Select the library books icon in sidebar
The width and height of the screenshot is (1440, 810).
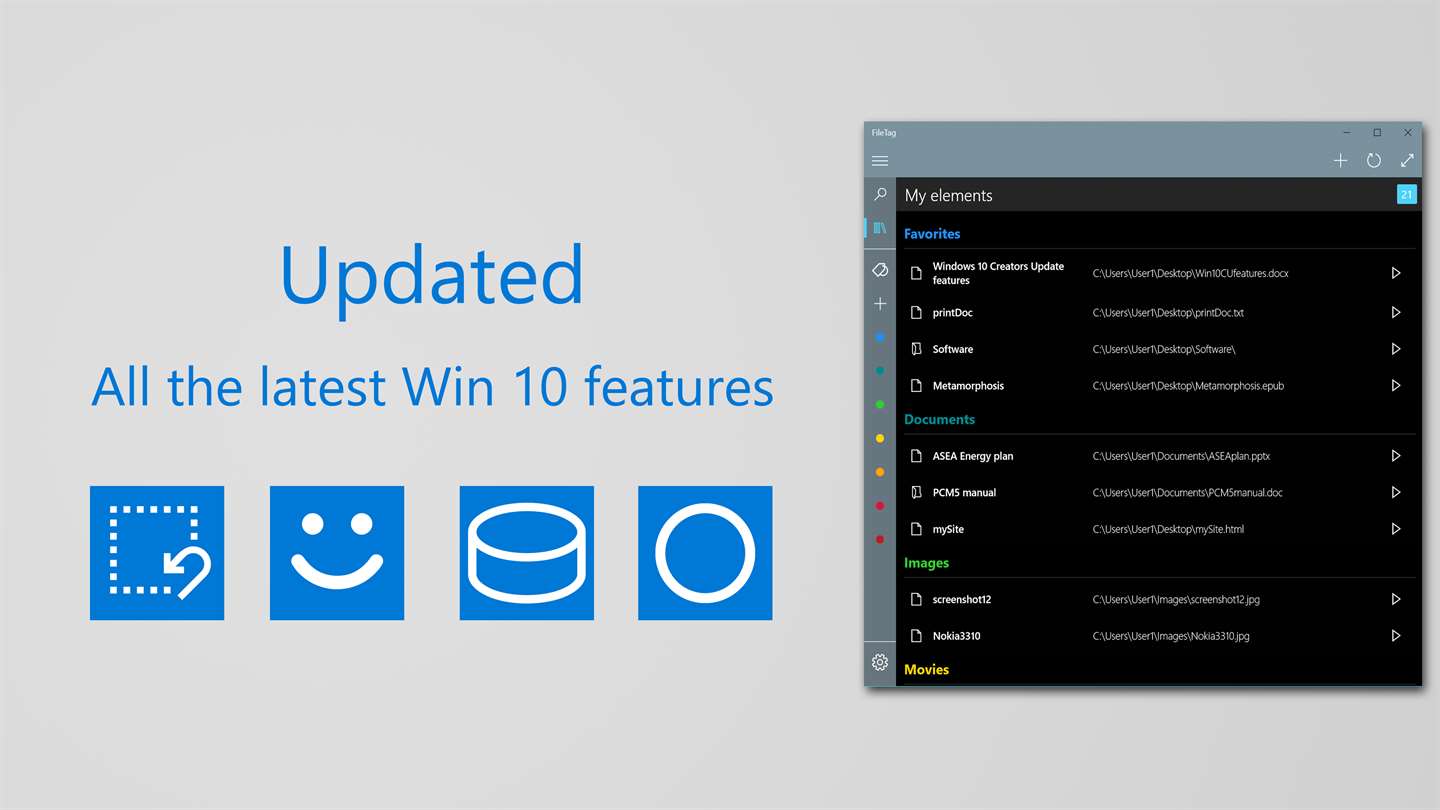pyautogui.click(x=880, y=228)
